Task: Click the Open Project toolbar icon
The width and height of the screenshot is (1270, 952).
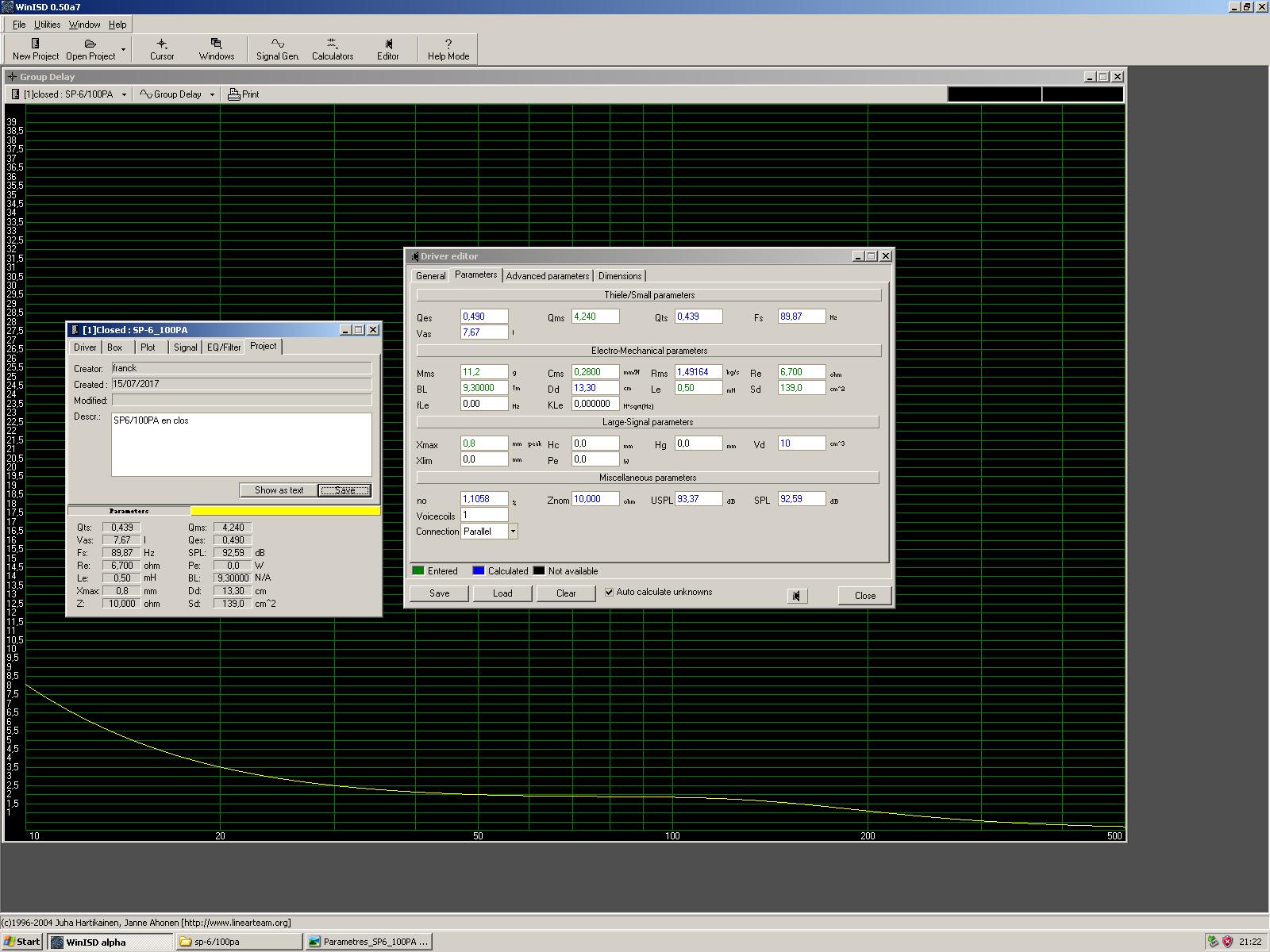Action: (x=90, y=48)
